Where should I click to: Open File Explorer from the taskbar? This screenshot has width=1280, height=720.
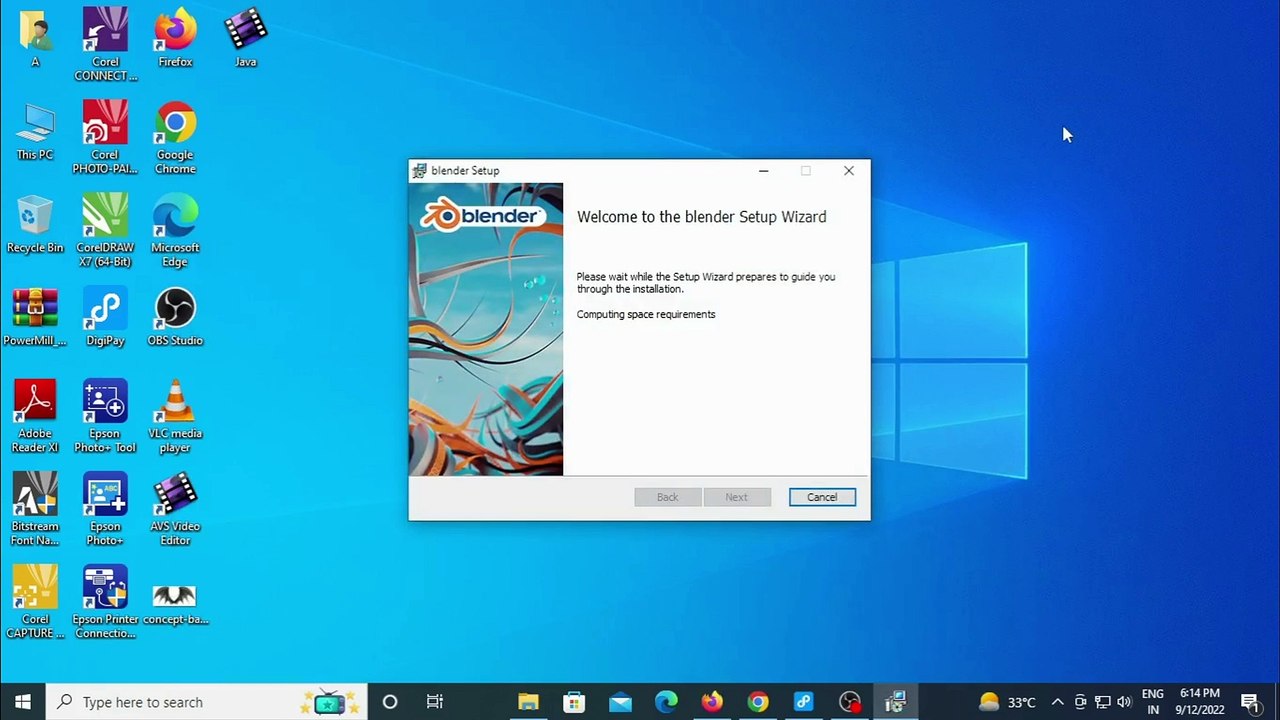528,702
